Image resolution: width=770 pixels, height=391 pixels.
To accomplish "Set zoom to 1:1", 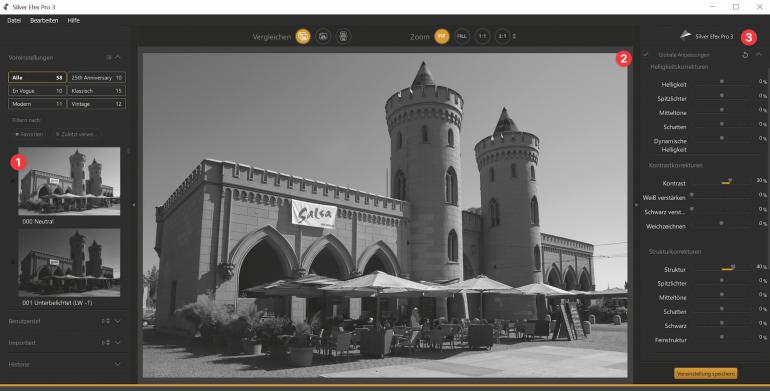I will [x=482, y=36].
